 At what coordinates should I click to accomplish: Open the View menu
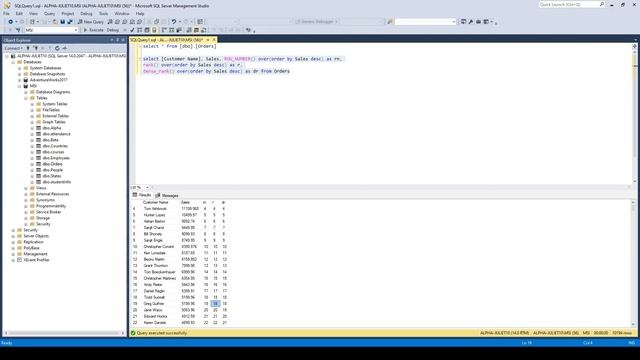pyautogui.click(x=33, y=13)
